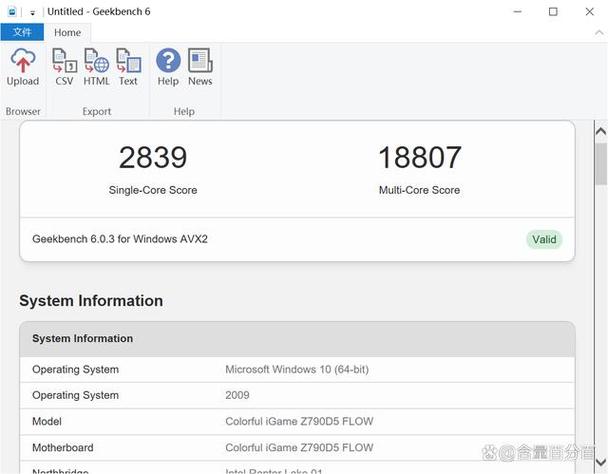The image size is (608, 474).
Task: Minimize the Geekbench 6 window
Action: click(517, 12)
